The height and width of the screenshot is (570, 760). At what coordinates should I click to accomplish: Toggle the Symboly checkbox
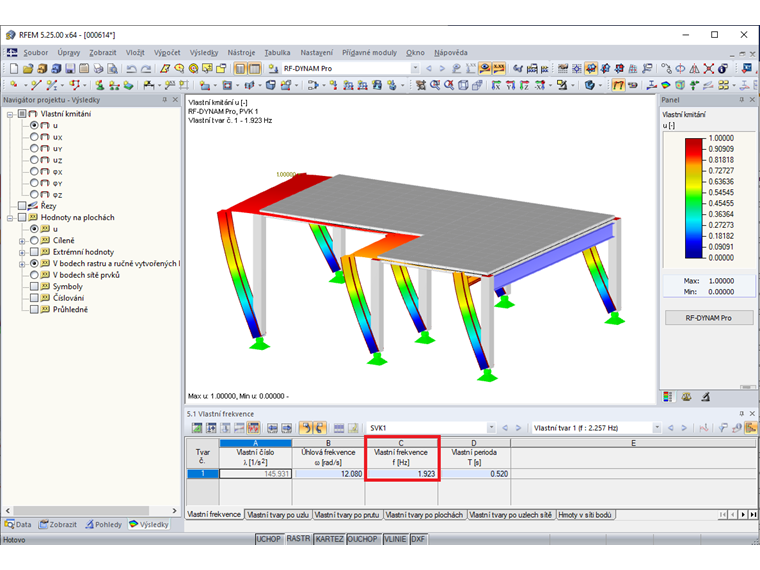[34, 286]
